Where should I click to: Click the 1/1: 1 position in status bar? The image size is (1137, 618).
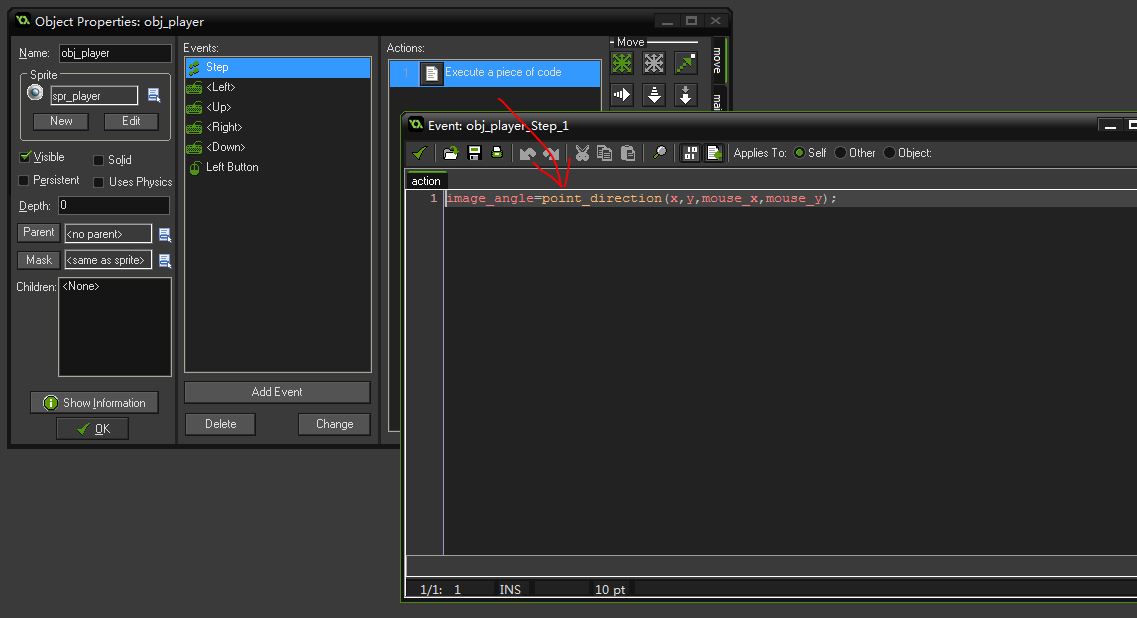click(440, 590)
